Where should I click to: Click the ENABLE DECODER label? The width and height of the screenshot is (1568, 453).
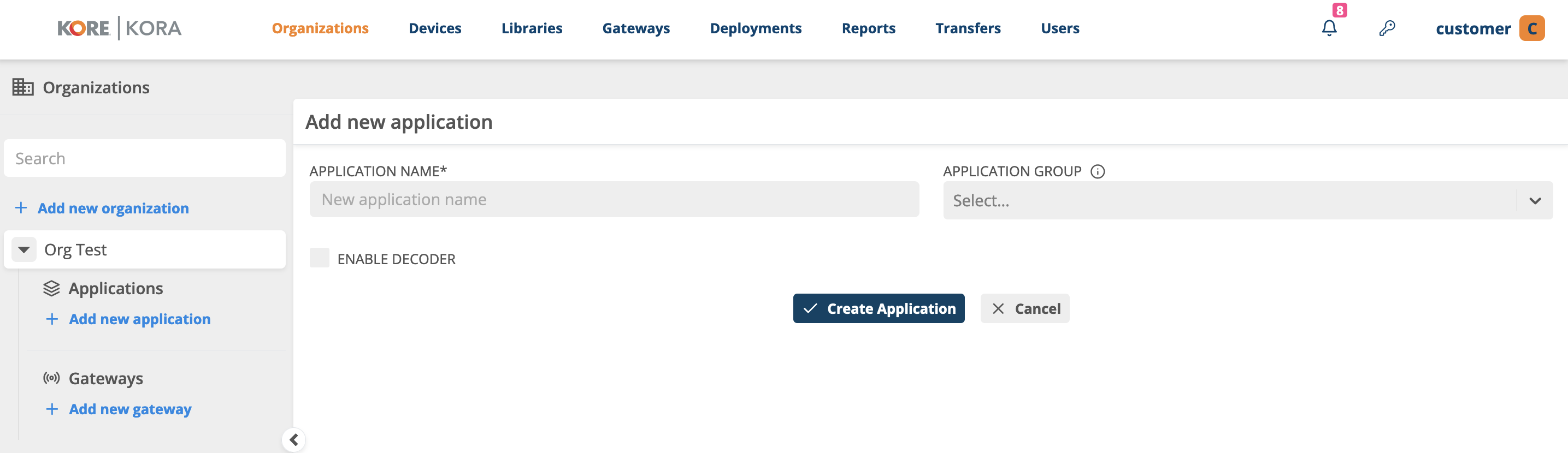point(396,259)
